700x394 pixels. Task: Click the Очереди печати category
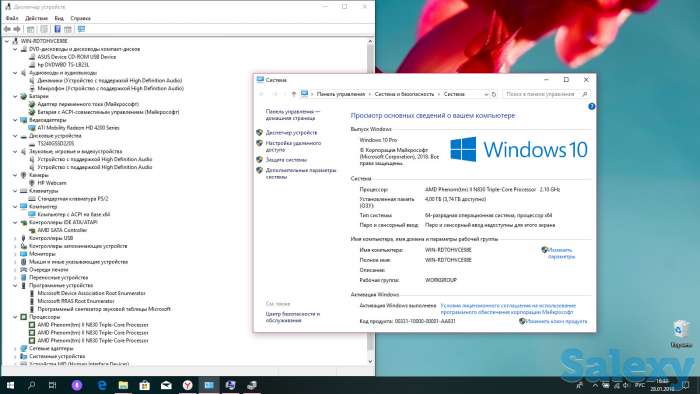48,270
